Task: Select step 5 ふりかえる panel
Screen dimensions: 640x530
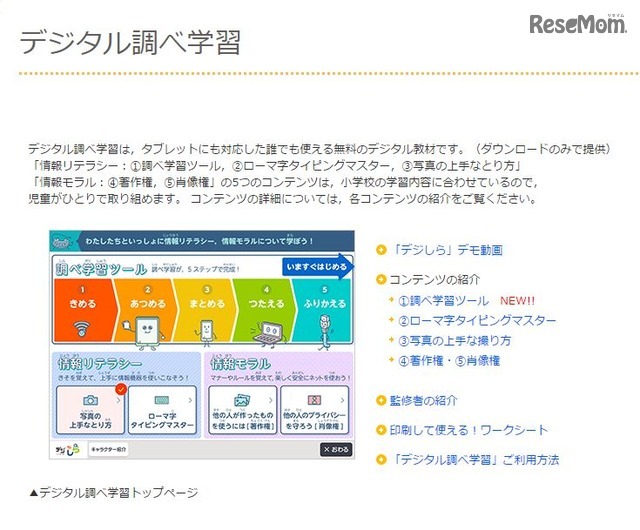Action: [x=323, y=310]
